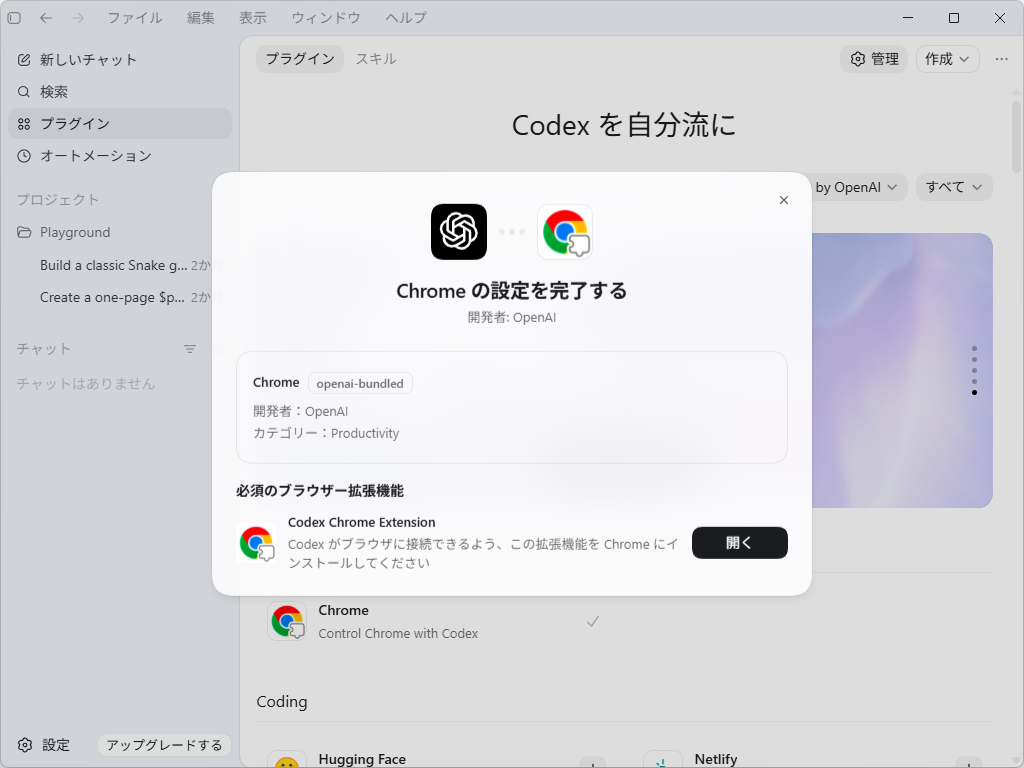Toggle the sidebar panel icon

(14, 18)
